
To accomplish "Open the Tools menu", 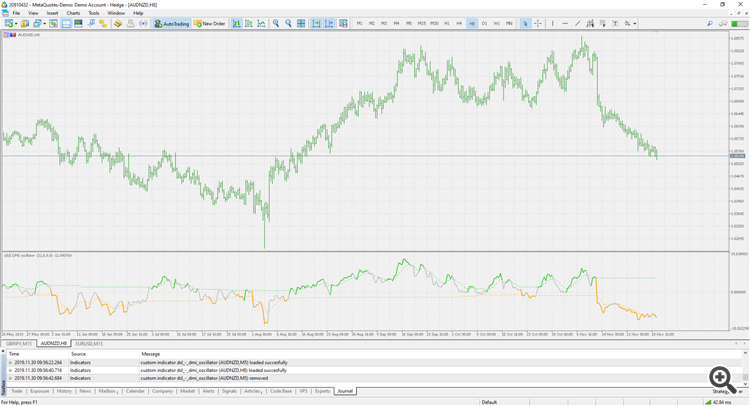I will pyautogui.click(x=94, y=13).
